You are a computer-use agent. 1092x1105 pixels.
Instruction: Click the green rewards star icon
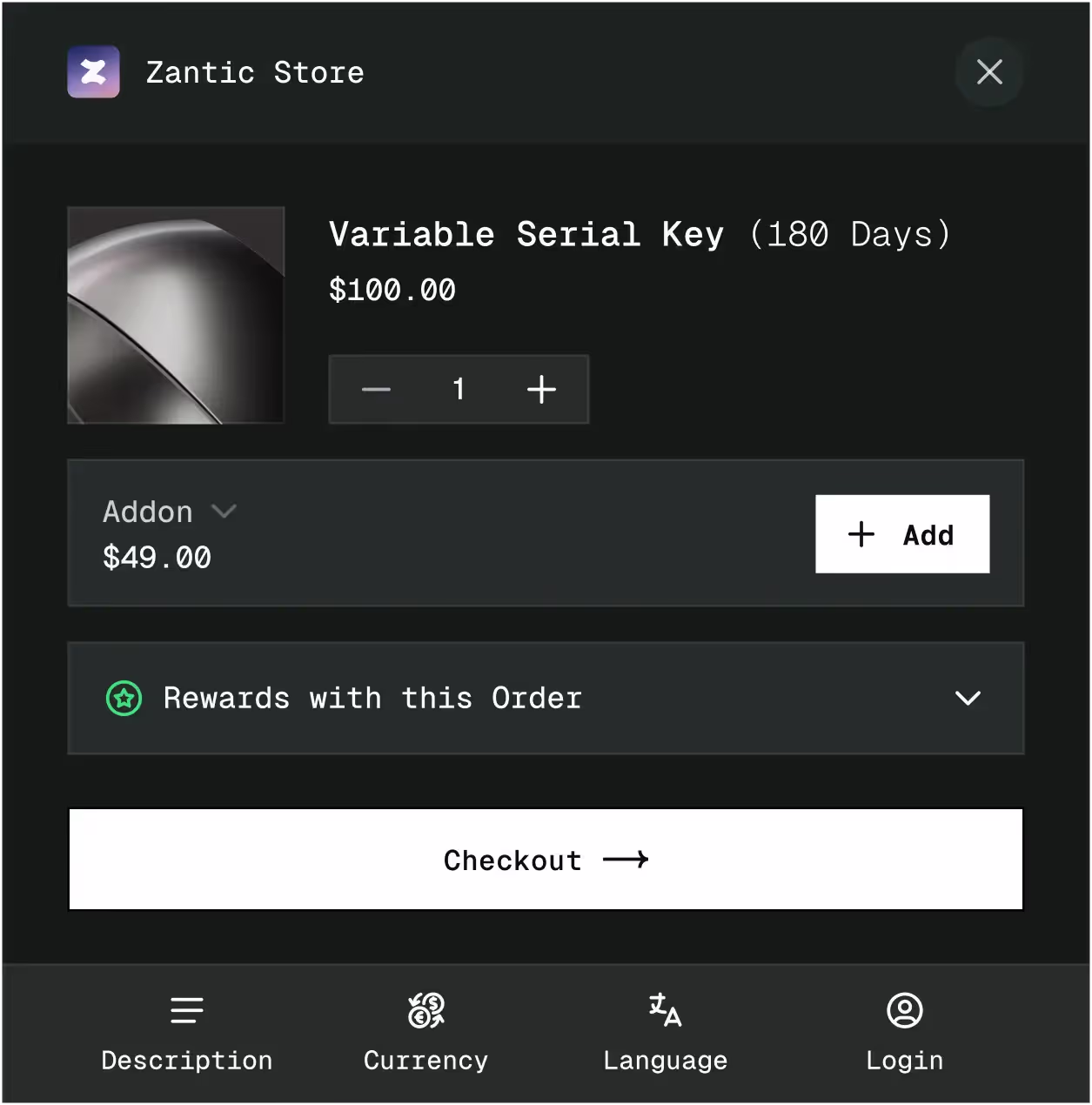pos(124,698)
